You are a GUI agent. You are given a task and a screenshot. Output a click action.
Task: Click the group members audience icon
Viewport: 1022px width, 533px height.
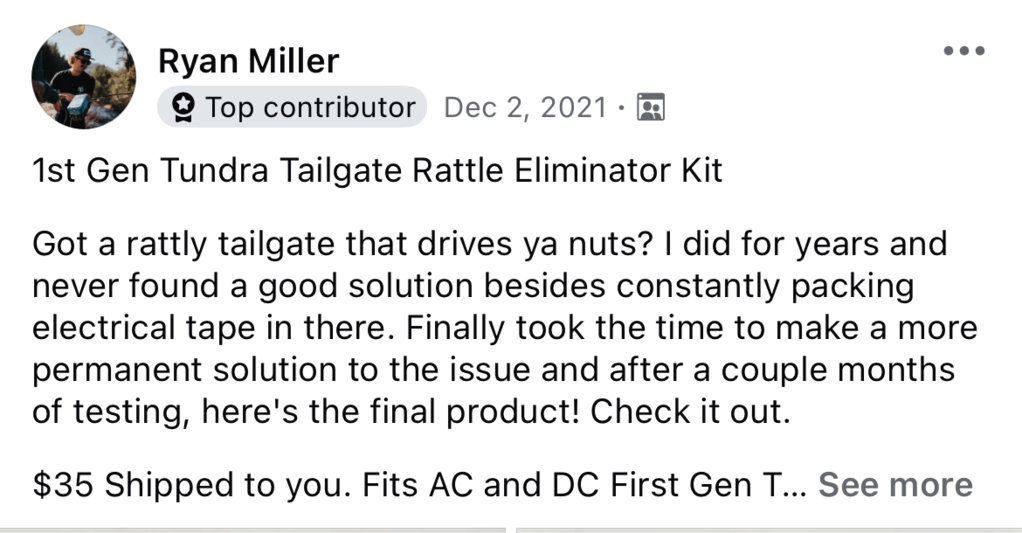(x=650, y=107)
